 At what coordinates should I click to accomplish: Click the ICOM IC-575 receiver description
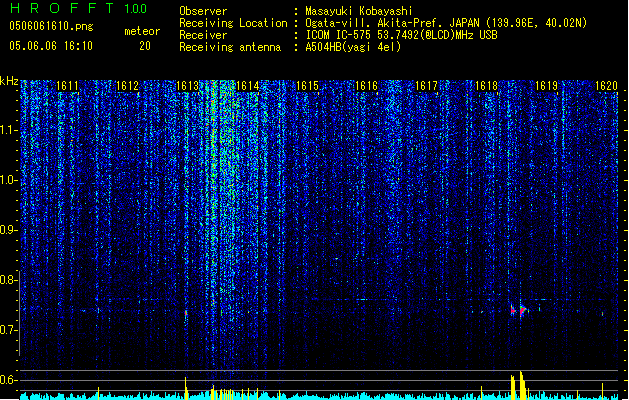point(401,35)
